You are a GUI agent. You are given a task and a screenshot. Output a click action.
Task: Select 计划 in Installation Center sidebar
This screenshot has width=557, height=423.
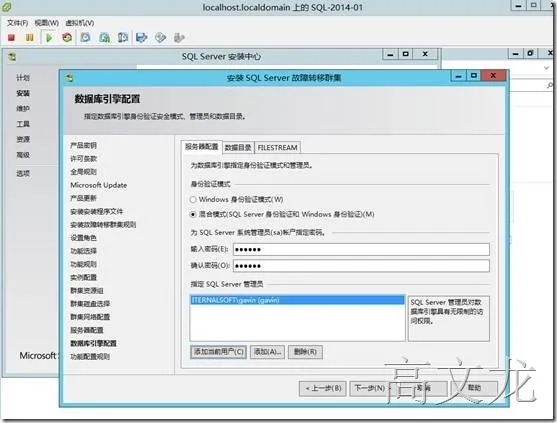[23, 77]
